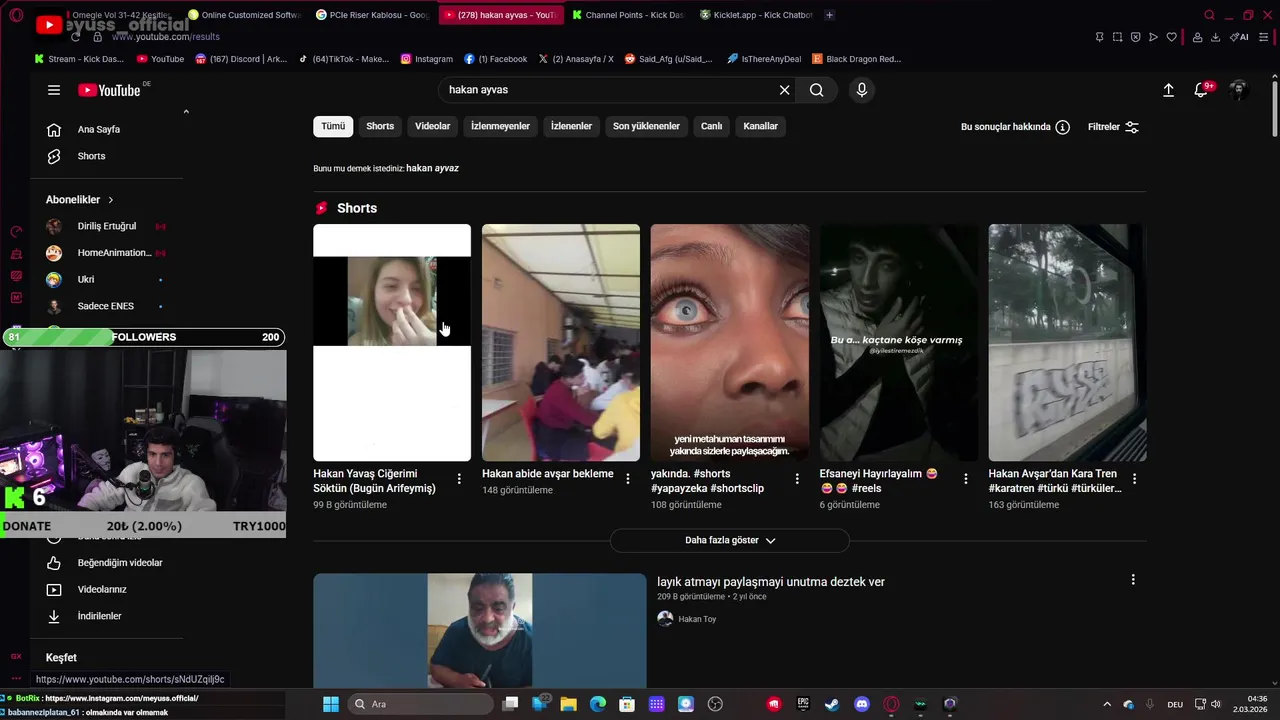
Task: Expand the Abonelikler section arrow
Action: (x=110, y=200)
